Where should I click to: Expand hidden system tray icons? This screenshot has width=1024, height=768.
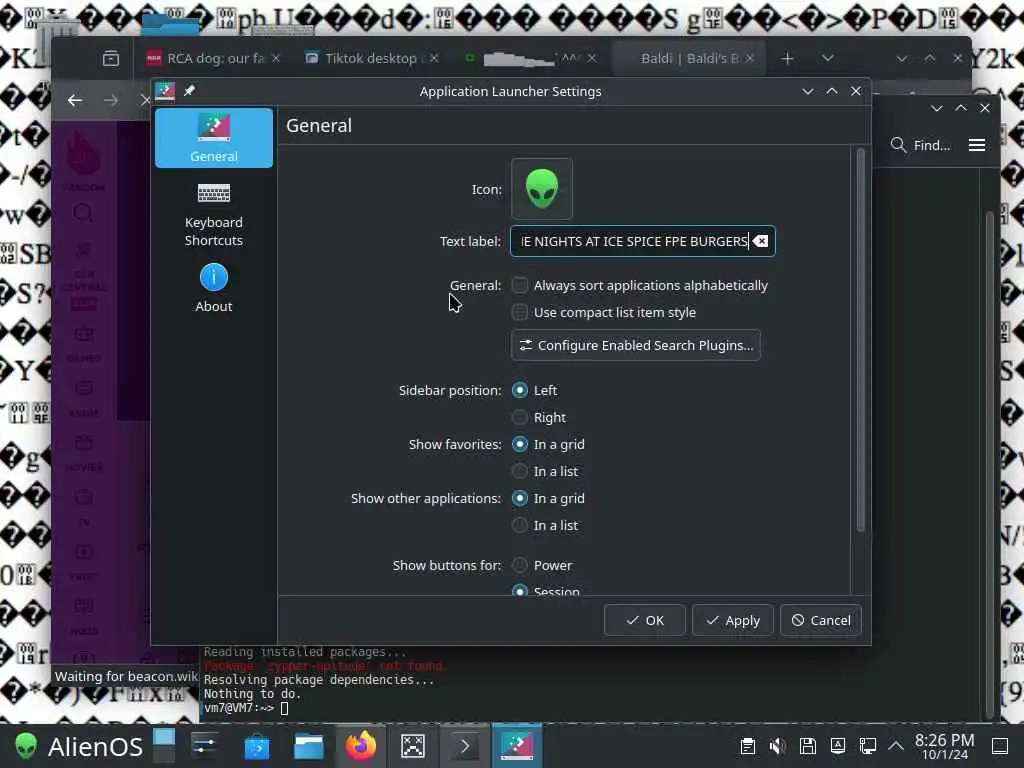coord(896,746)
